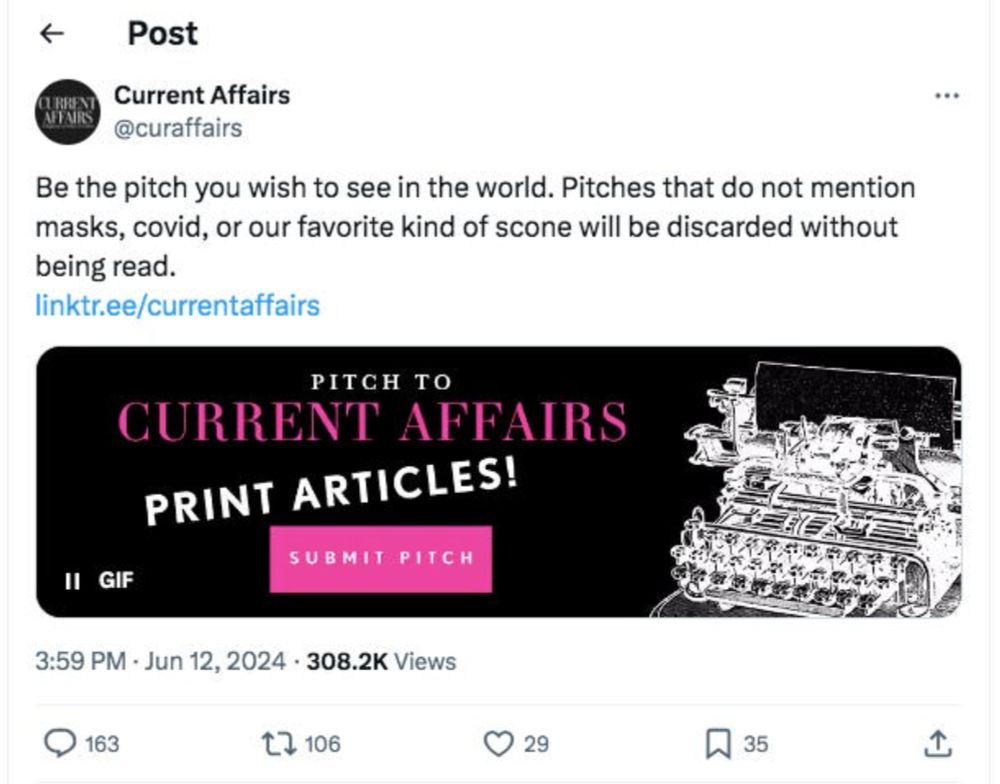Open the linktr.ee/currentaffairs link
Screen dimensions: 1000x784
coord(177,305)
